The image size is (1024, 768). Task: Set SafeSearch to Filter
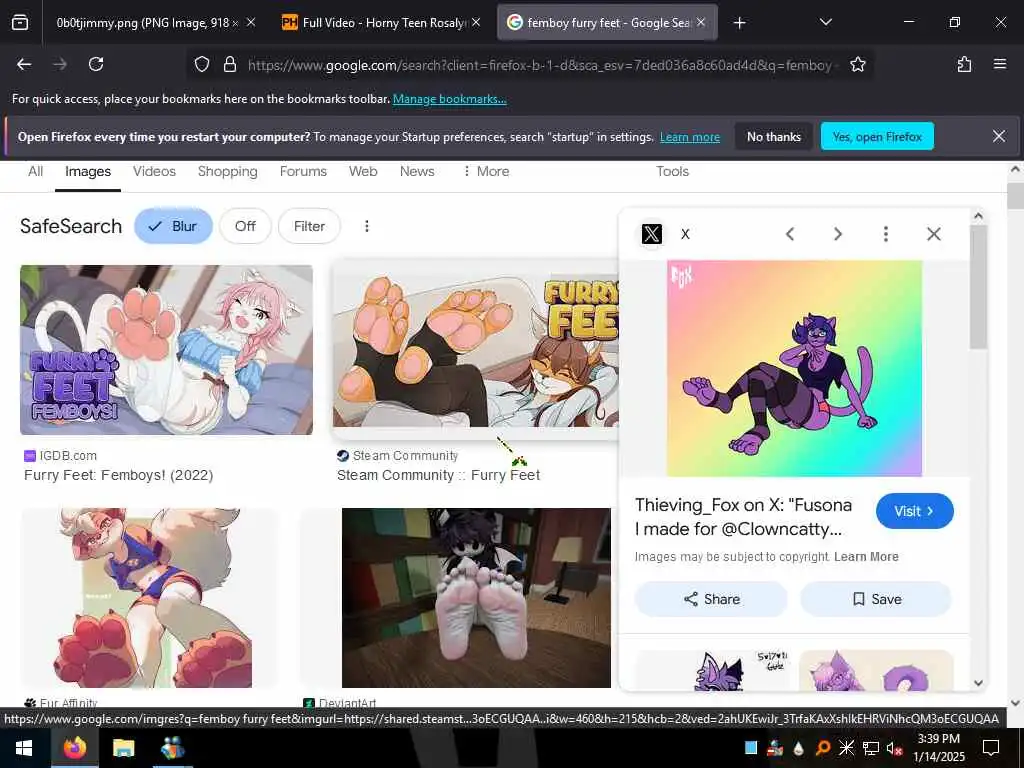(309, 226)
